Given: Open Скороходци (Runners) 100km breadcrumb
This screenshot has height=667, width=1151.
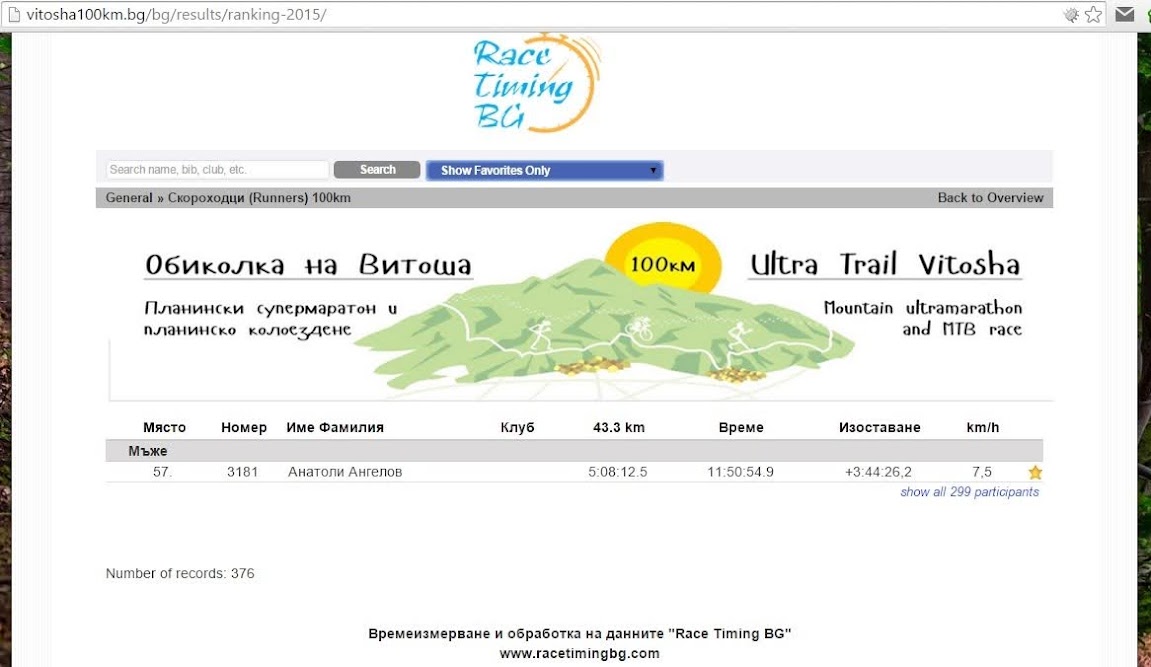Looking at the screenshot, I should point(259,197).
